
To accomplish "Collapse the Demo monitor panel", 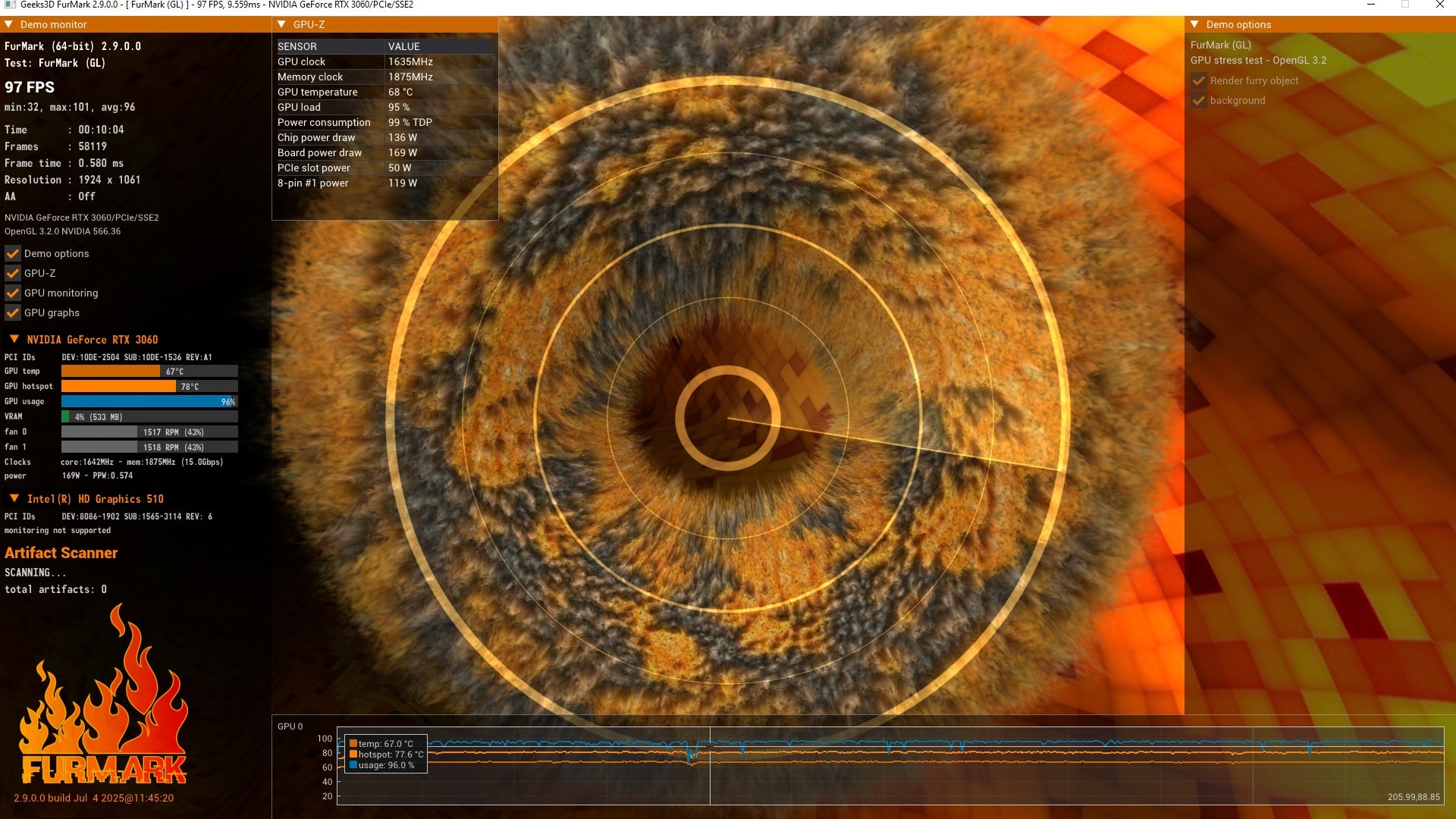I will (x=9, y=24).
